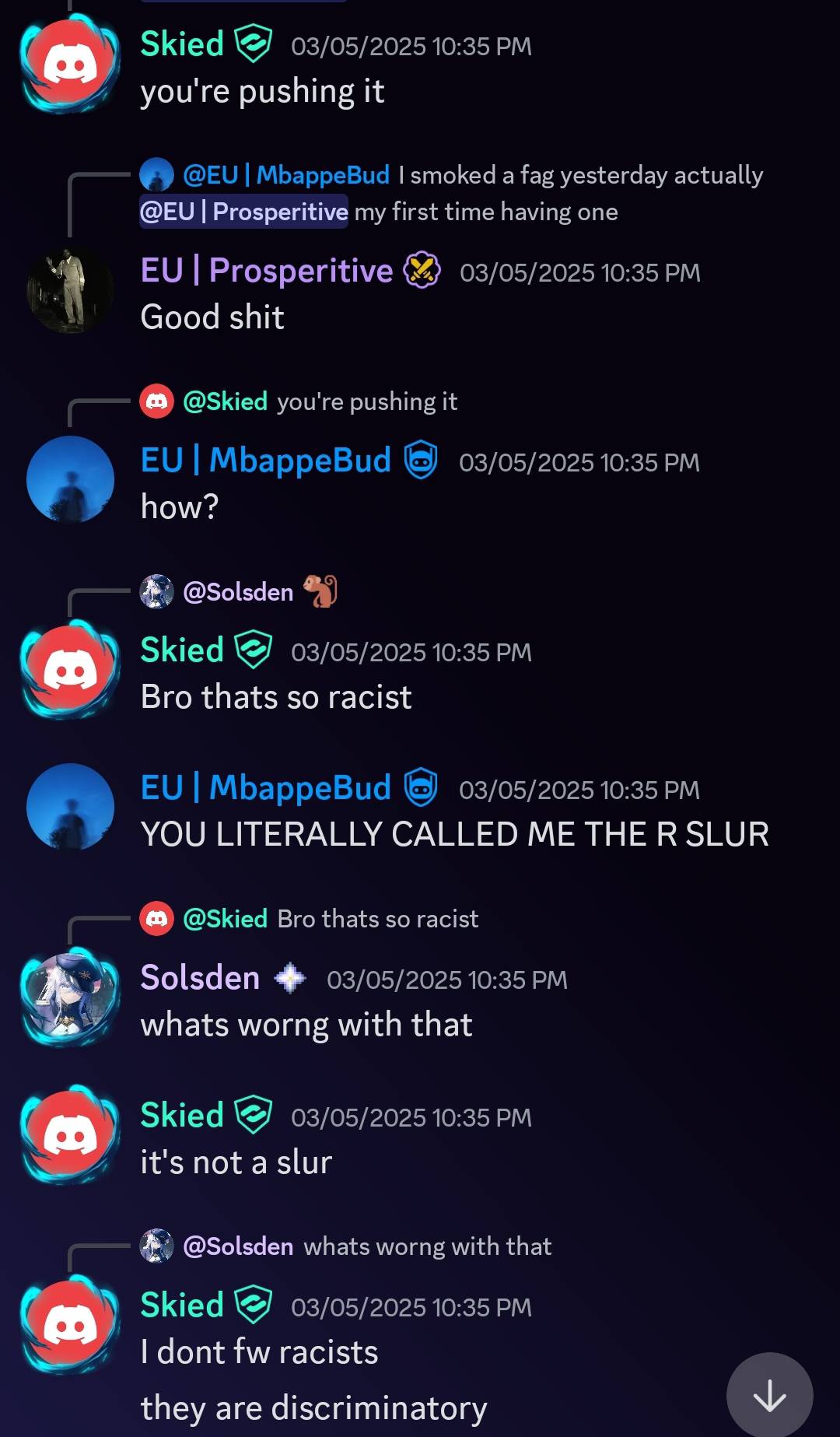840x1437 pixels.
Task: Select message 'it's not a slur'
Action: 236,1162
